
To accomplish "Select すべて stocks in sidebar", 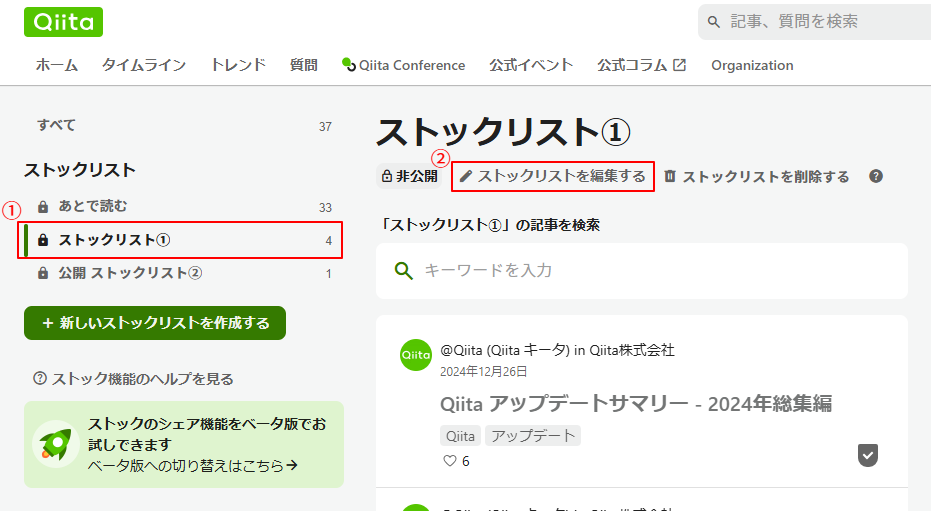I will 183,126.
